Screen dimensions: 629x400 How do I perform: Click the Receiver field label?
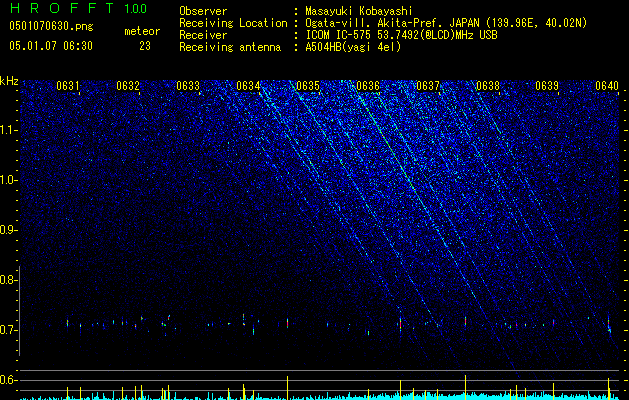[x=203, y=35]
